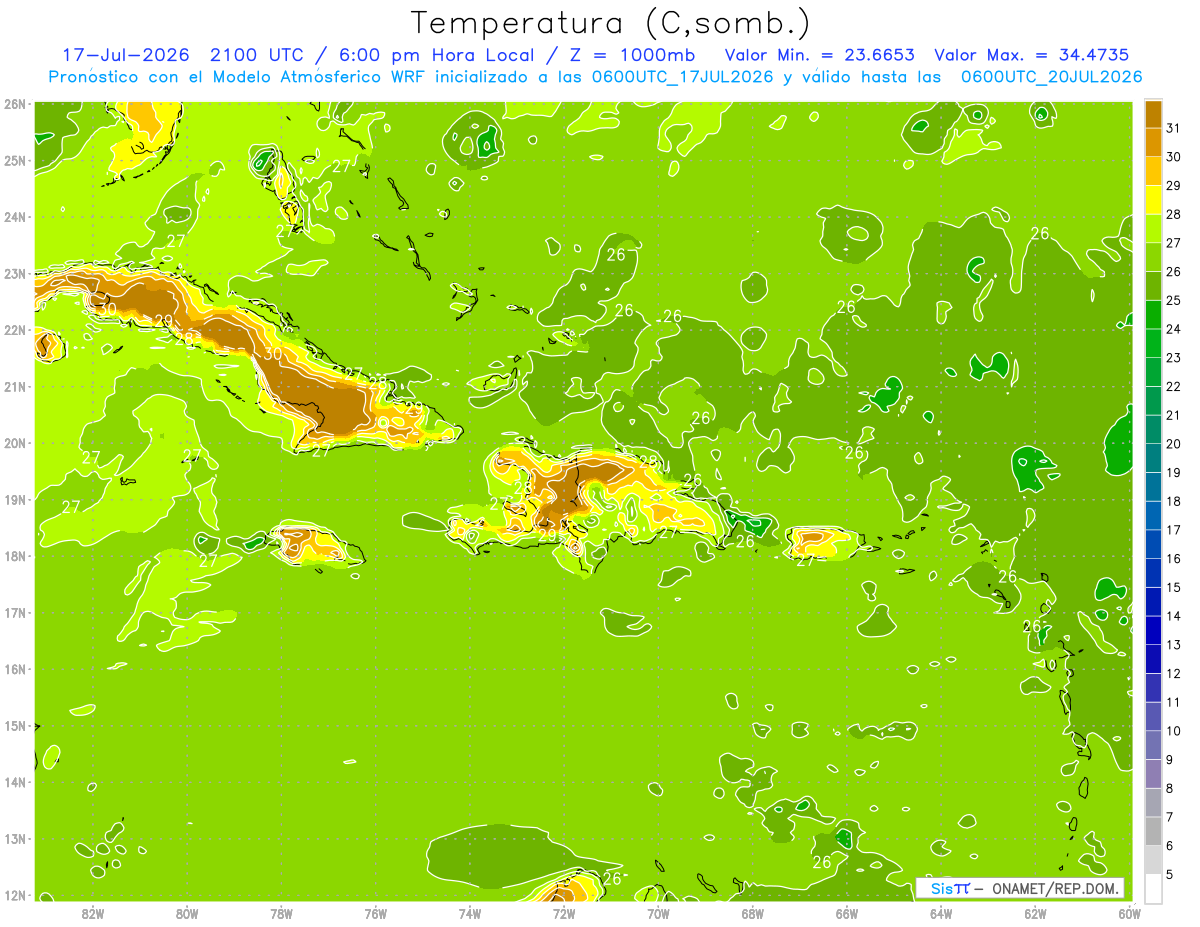1200x927 pixels.
Task: Click the "25N" latitude label
Action: 16,160
